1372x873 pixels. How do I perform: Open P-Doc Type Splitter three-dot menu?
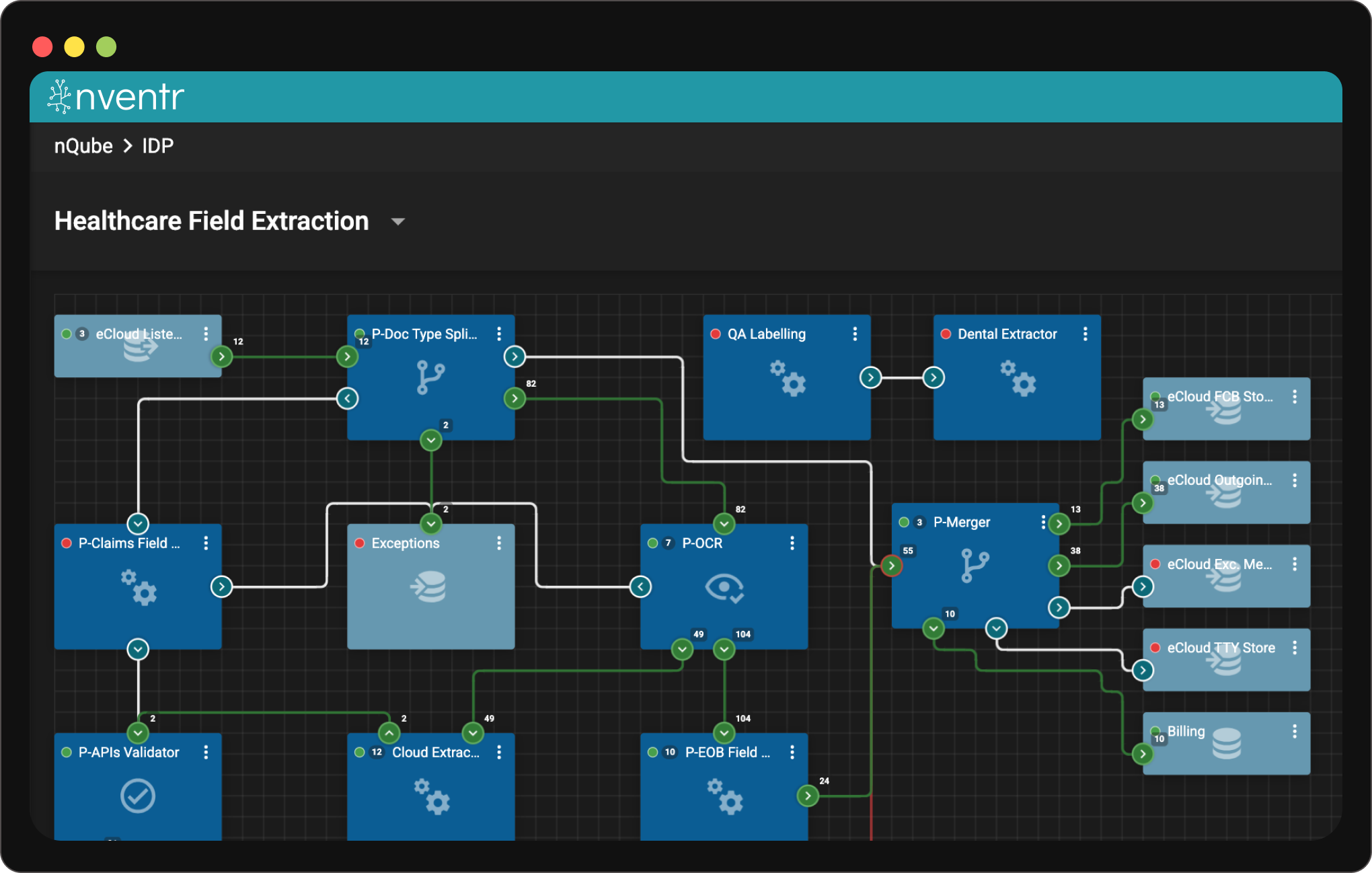pyautogui.click(x=499, y=334)
